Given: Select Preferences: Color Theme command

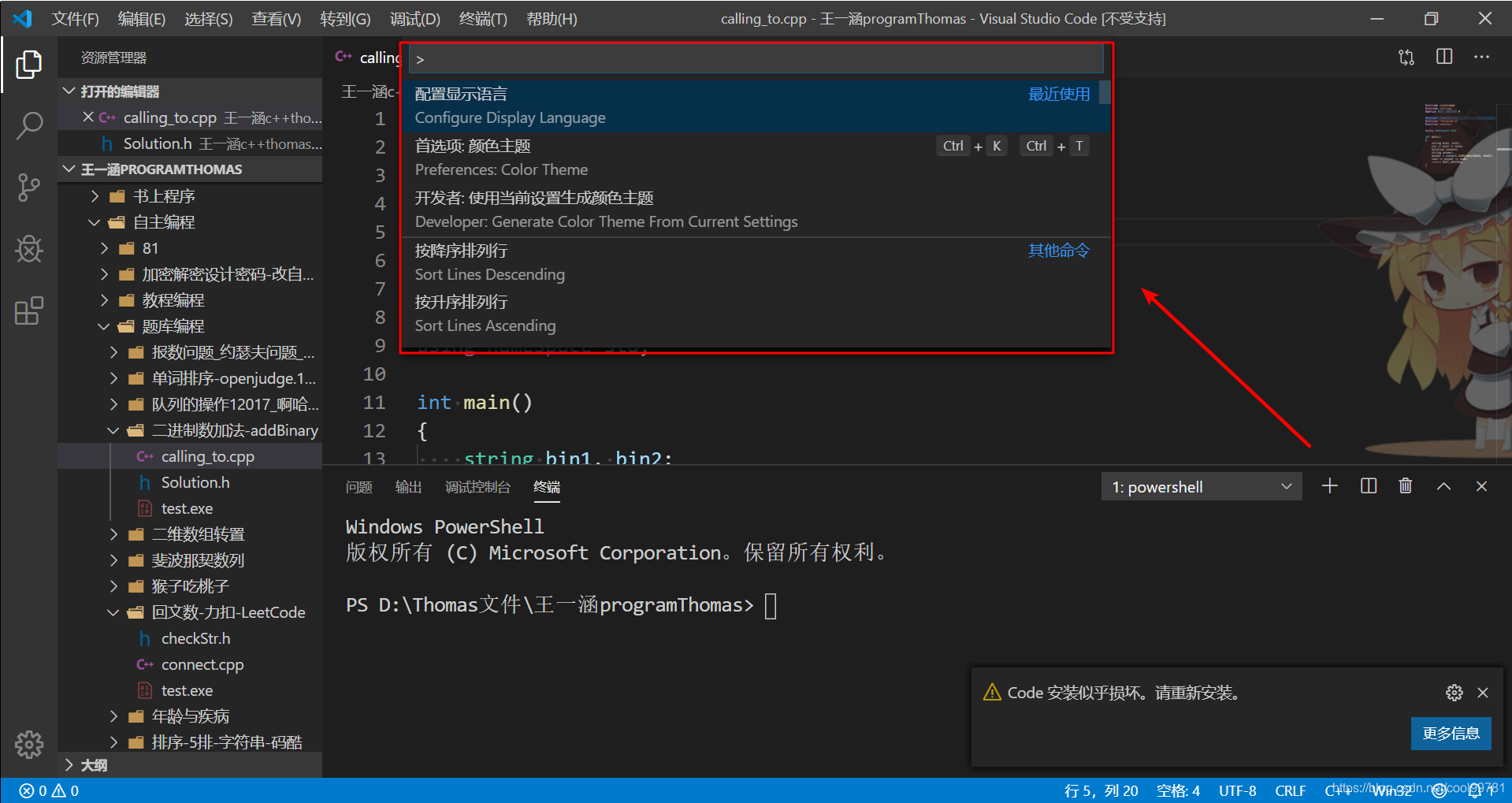Looking at the screenshot, I should 756,158.
